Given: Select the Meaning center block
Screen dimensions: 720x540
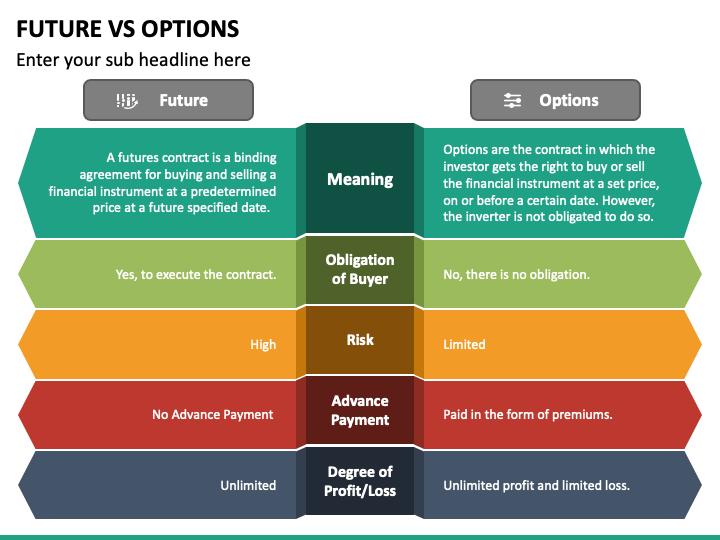Looking at the screenshot, I should [x=360, y=179].
